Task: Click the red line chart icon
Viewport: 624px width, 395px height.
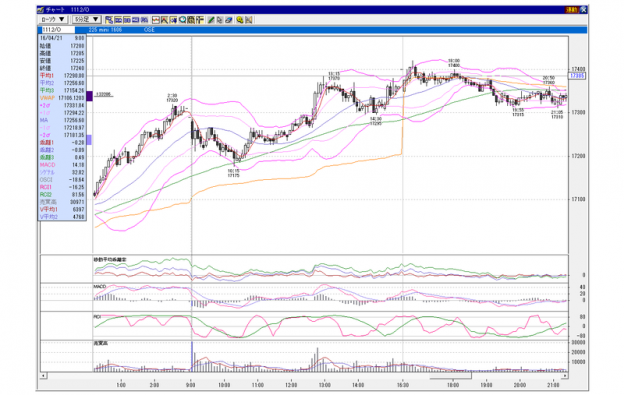Action: [156, 19]
